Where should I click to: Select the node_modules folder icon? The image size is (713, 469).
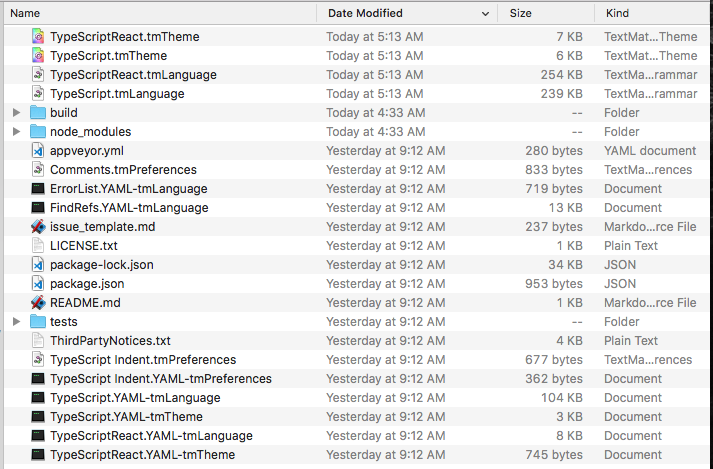[x=38, y=131]
